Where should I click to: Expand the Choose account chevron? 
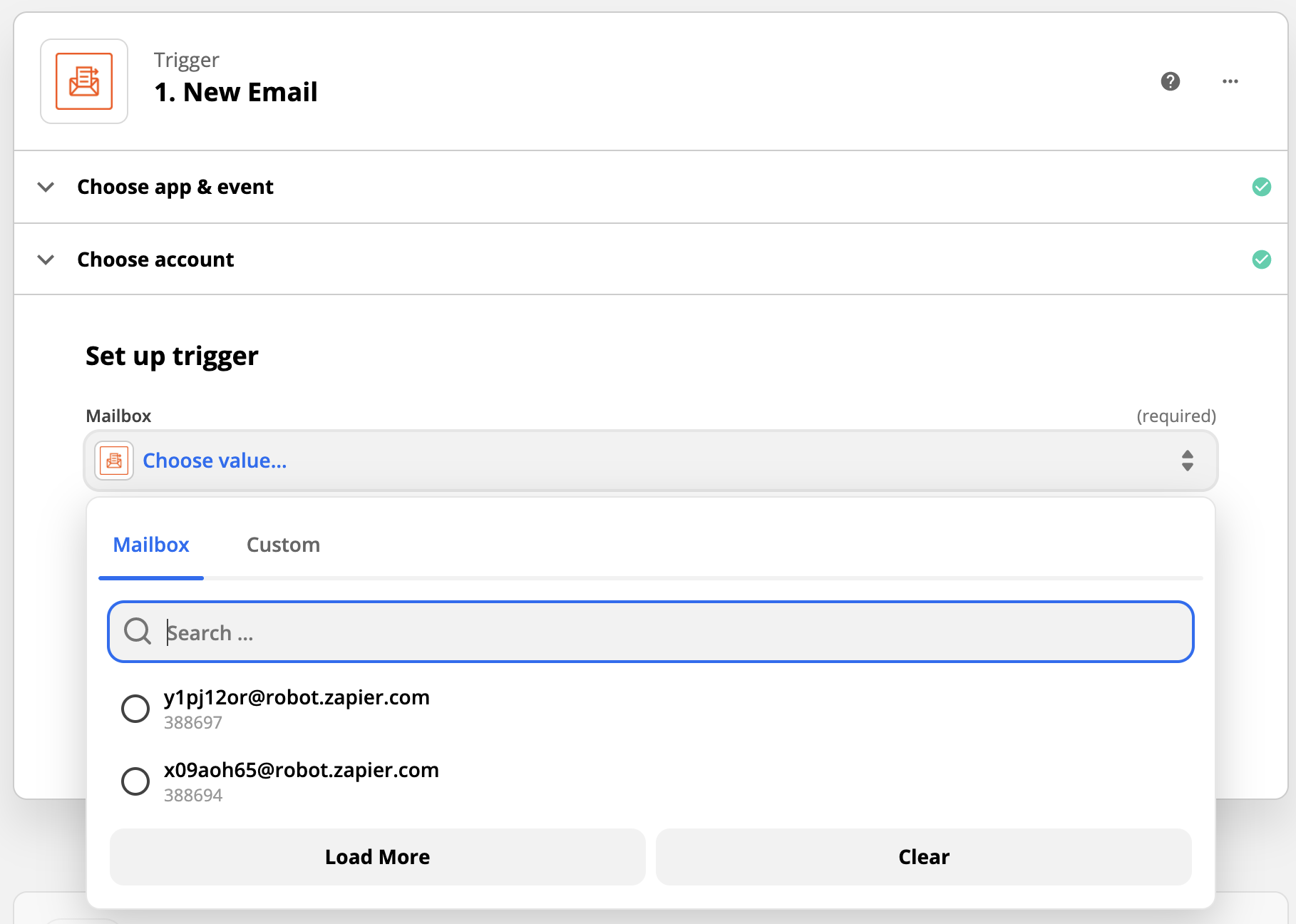(46, 260)
